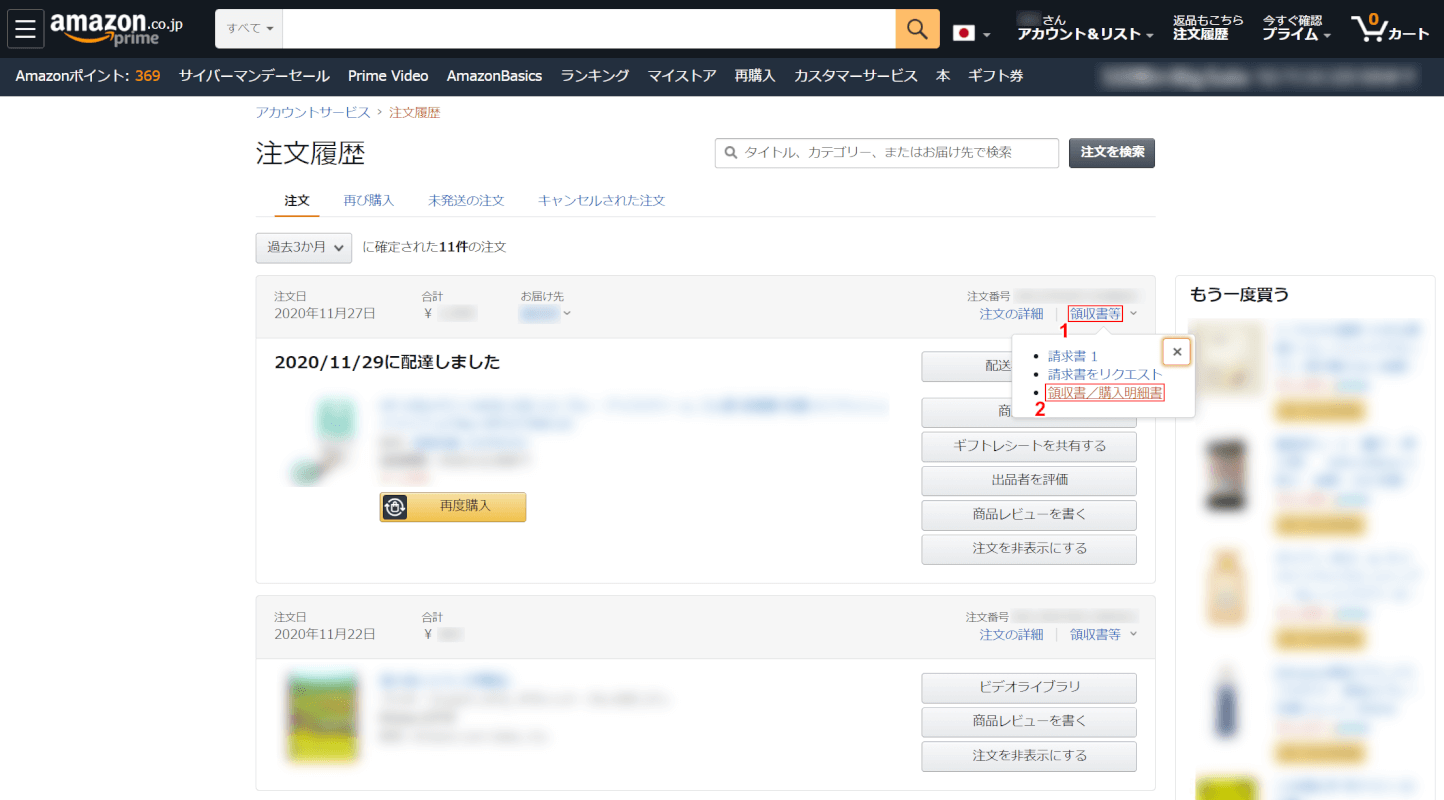
Task: Click 出品者を評価 button
Action: [x=1029, y=481]
